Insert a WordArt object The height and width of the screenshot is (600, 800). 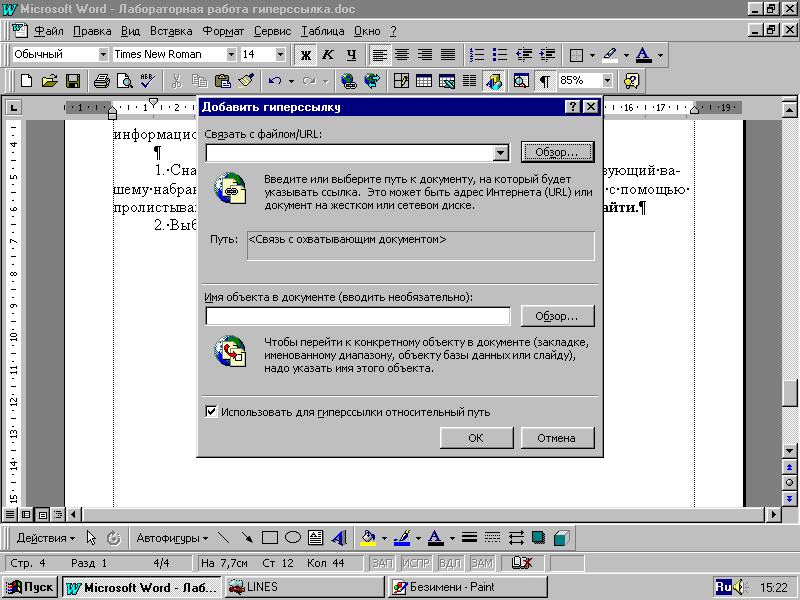(x=339, y=538)
